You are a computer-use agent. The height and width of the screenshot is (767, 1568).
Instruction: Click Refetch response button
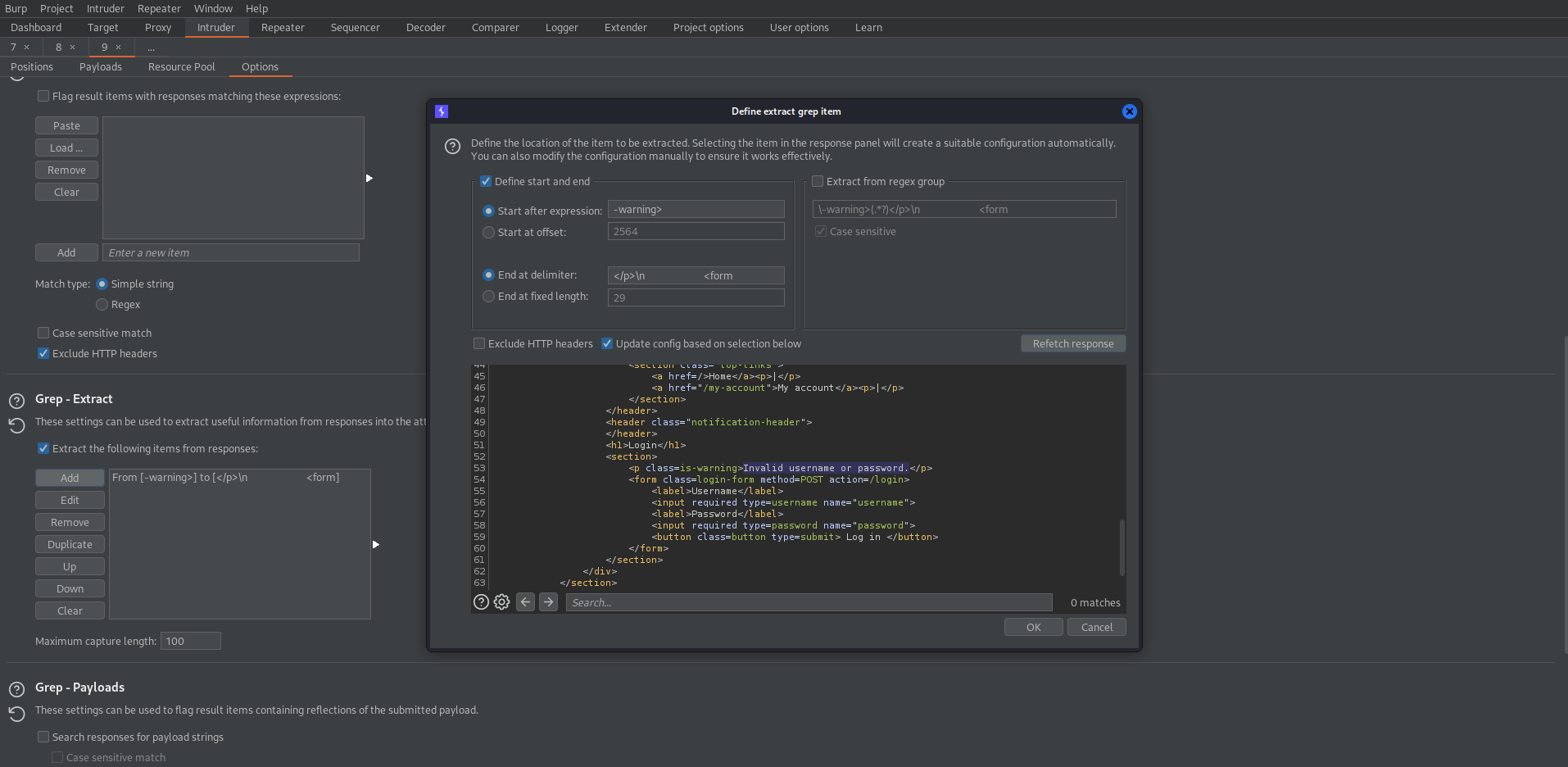1073,343
